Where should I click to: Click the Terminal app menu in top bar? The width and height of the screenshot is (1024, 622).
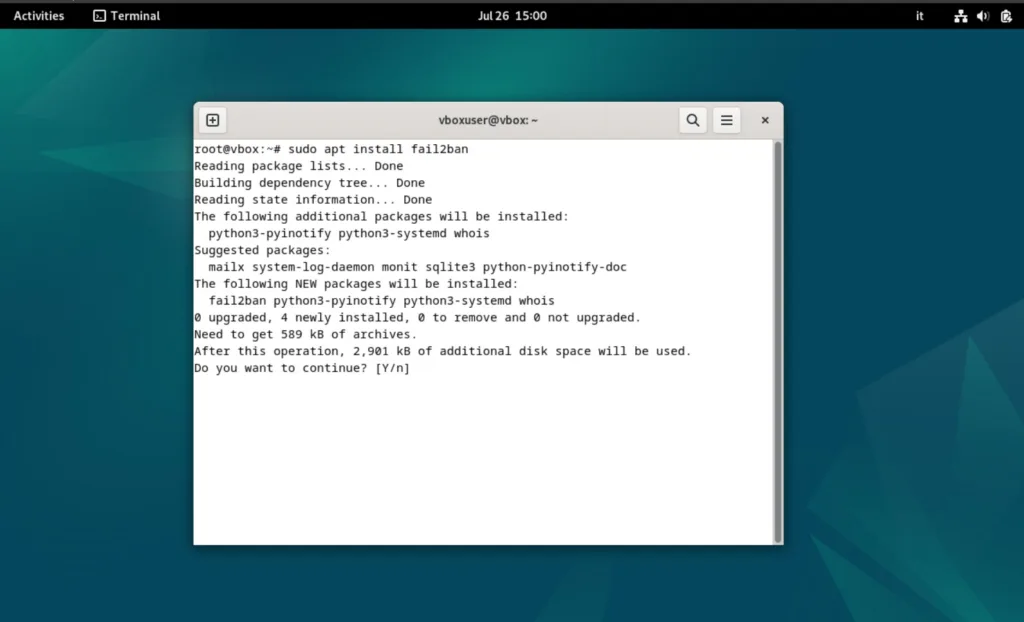(x=127, y=16)
